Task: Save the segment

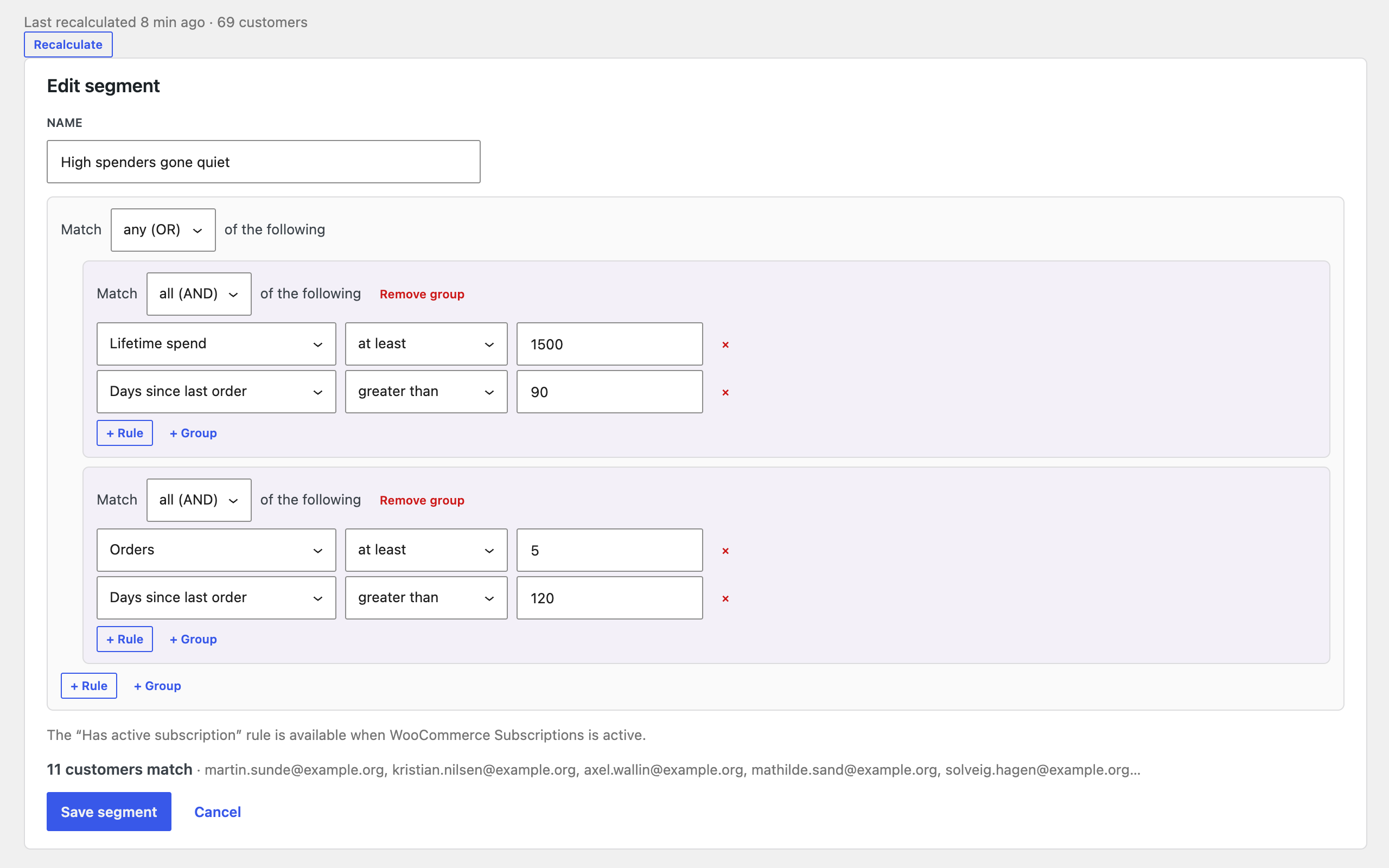Action: (109, 812)
